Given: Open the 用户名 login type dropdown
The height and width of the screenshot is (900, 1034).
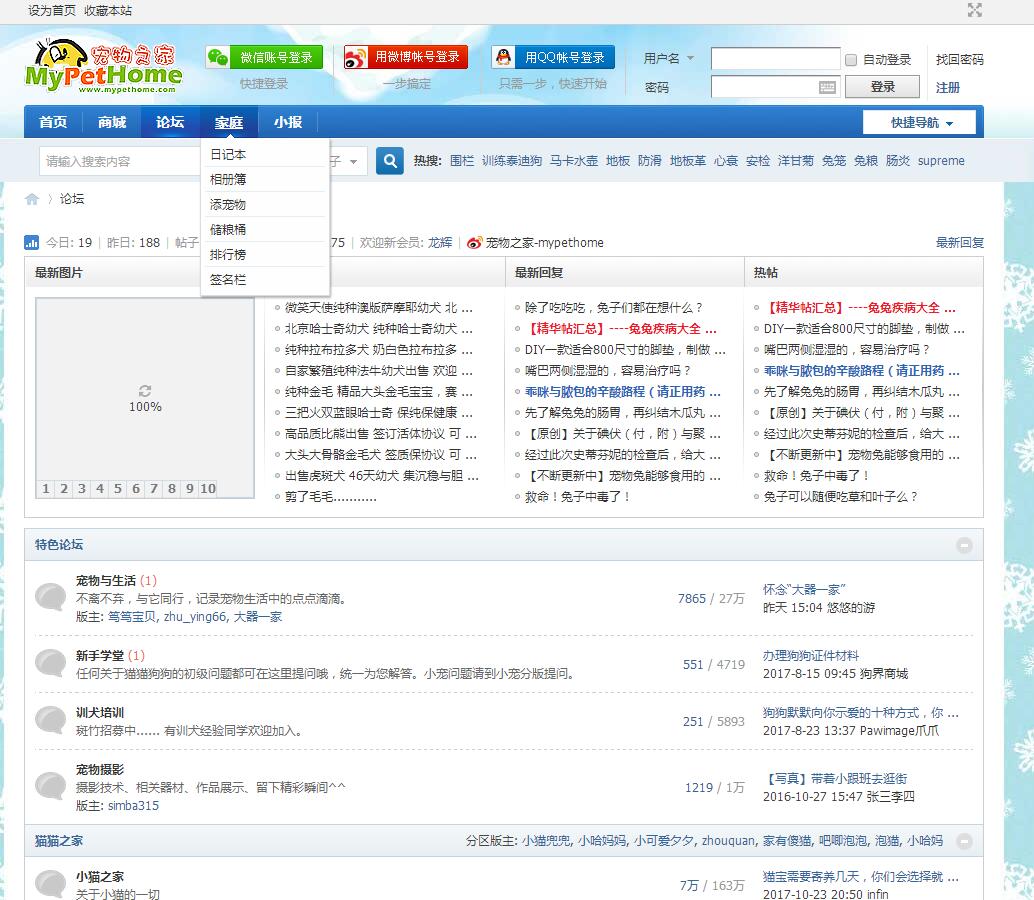Looking at the screenshot, I should point(669,59).
